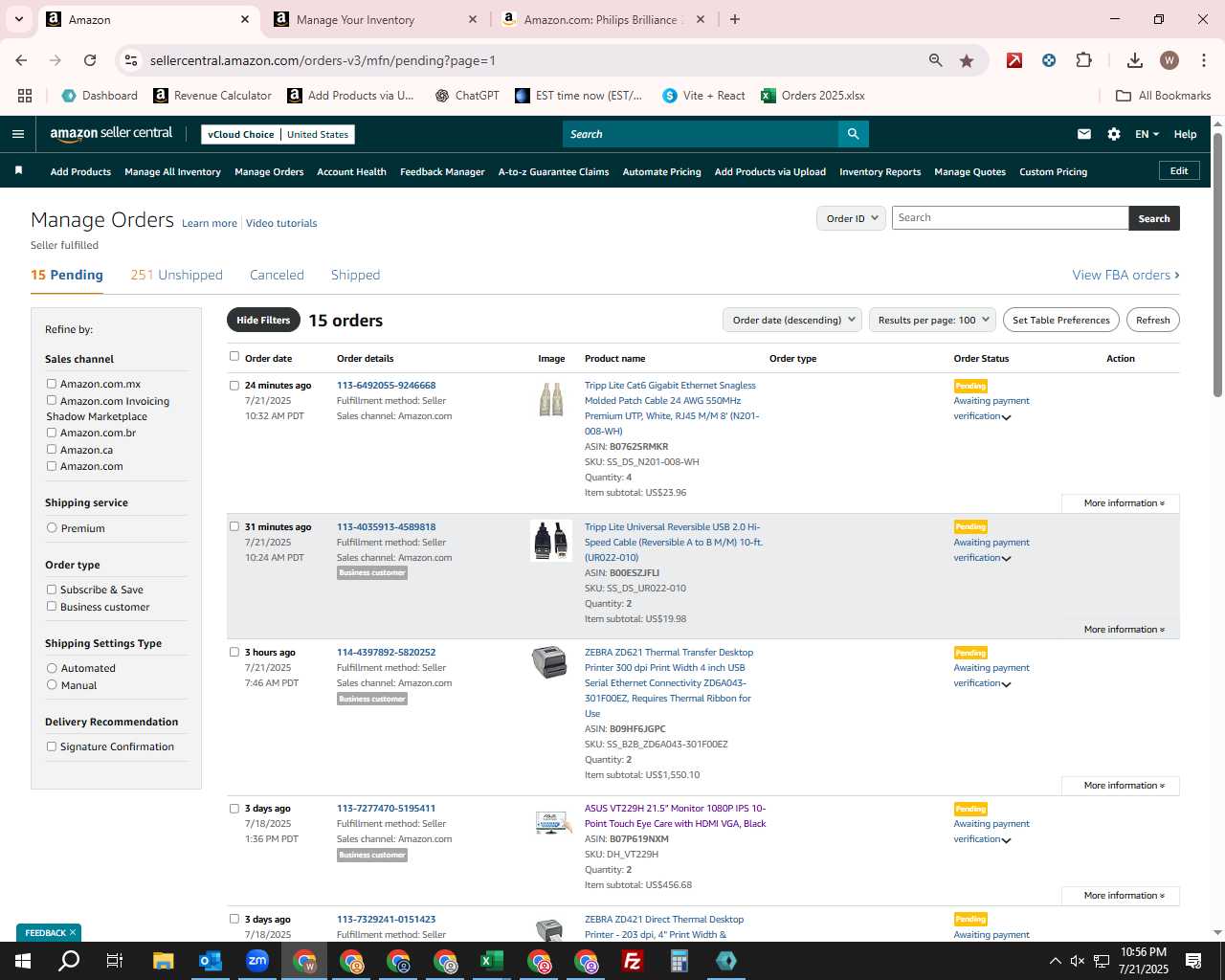Image resolution: width=1225 pixels, height=980 pixels.
Task: Open the Seller Central hamburger menu
Action: click(17, 134)
